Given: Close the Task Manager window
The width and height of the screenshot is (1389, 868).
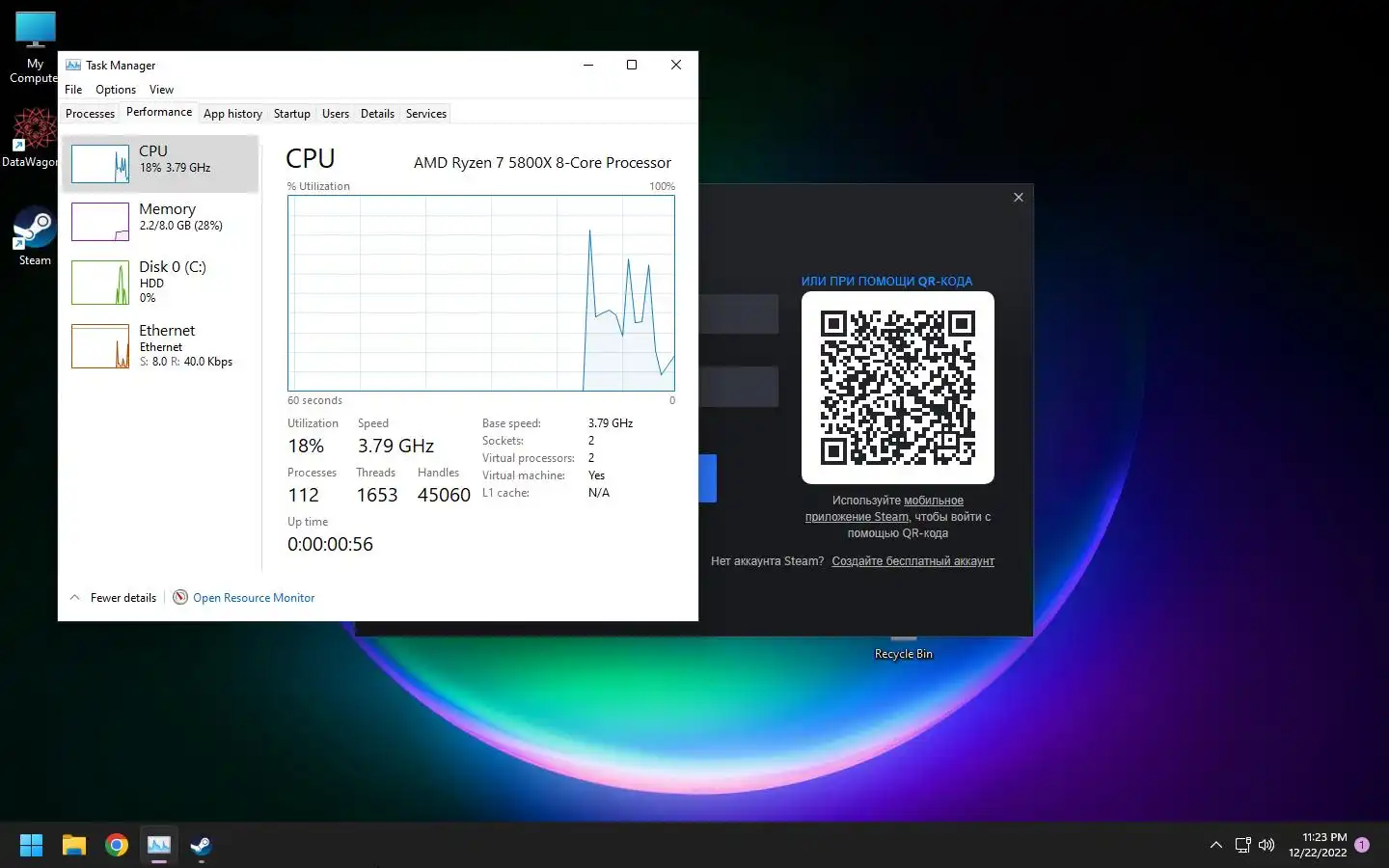Looking at the screenshot, I should (676, 65).
